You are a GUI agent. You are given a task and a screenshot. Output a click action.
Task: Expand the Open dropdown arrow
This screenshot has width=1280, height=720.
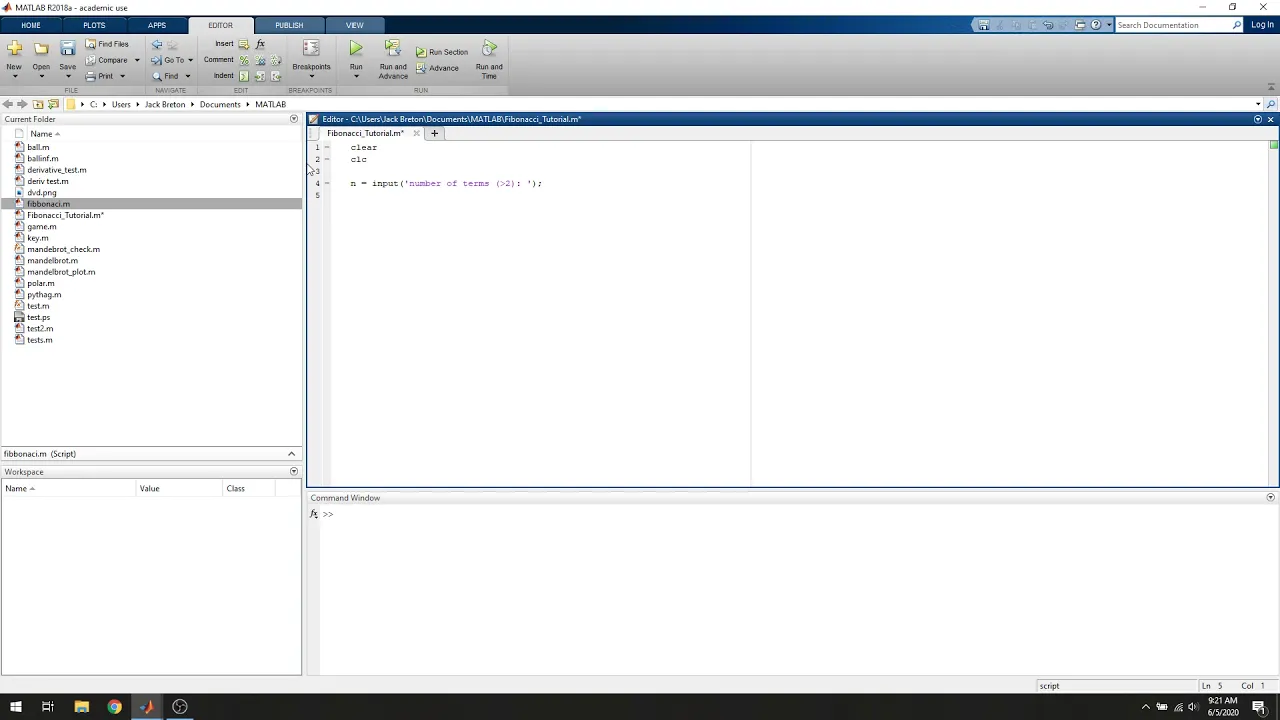(41, 76)
